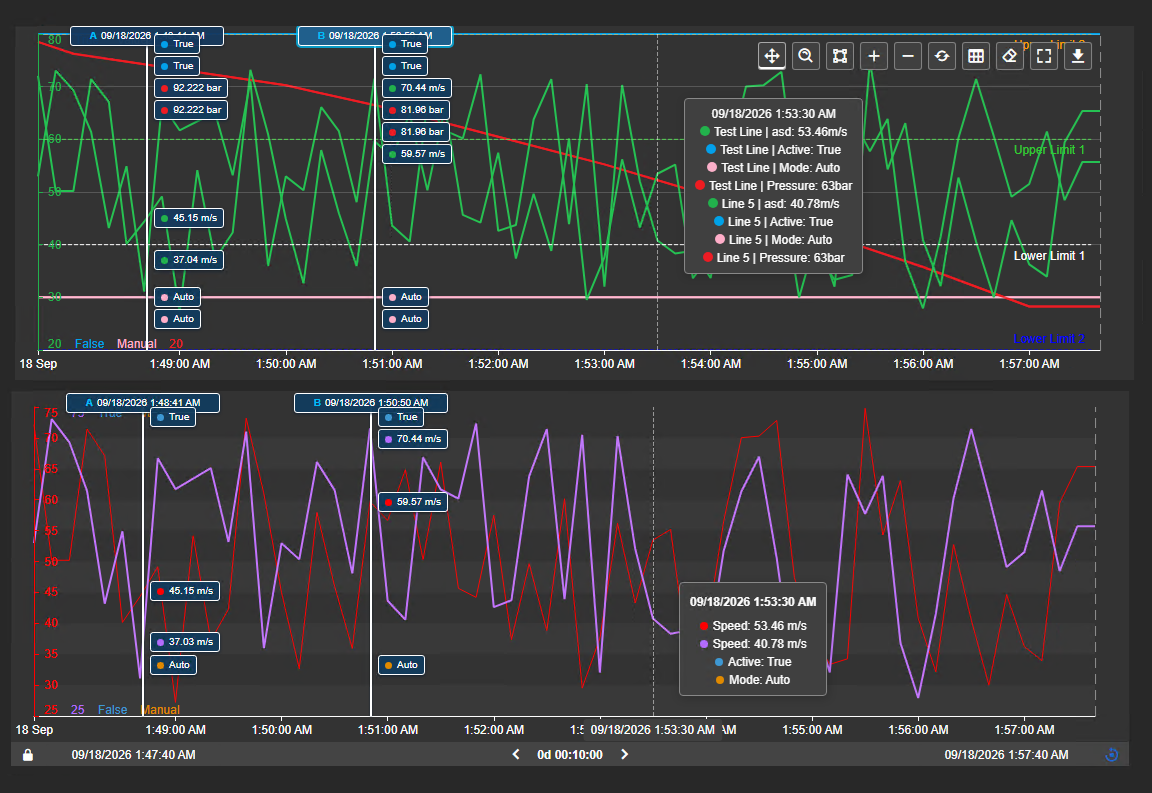Click Test Line Pressure 63bar tooltip entry
The width and height of the screenshot is (1152, 793).
(774, 186)
